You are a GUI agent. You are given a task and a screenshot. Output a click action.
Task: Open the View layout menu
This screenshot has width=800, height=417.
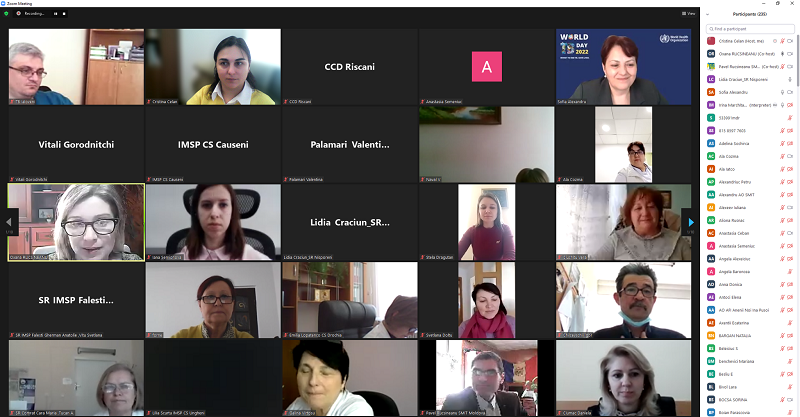tap(688, 13)
